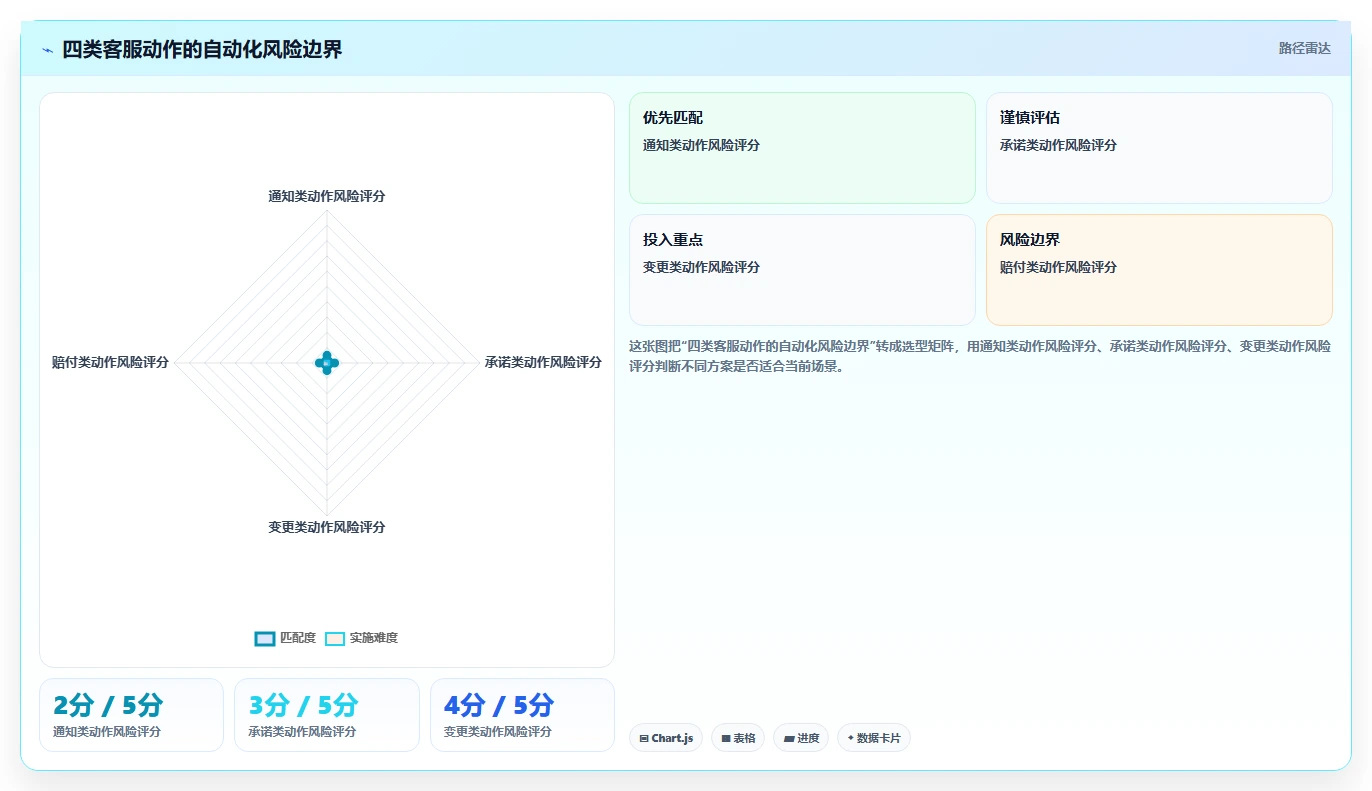Click the lightning icon beside the title

(x=48, y=50)
